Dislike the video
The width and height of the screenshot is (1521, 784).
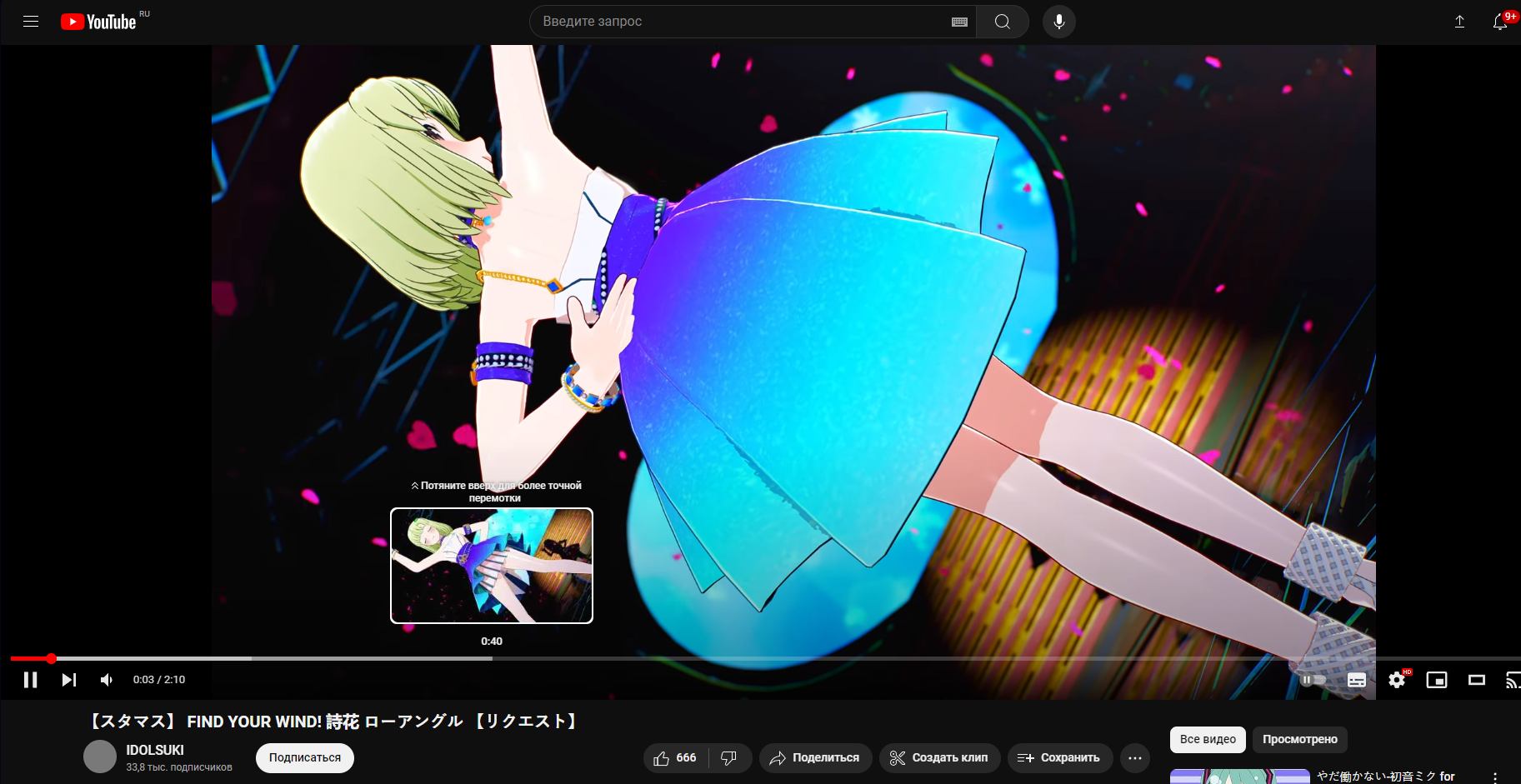pyautogui.click(x=729, y=757)
